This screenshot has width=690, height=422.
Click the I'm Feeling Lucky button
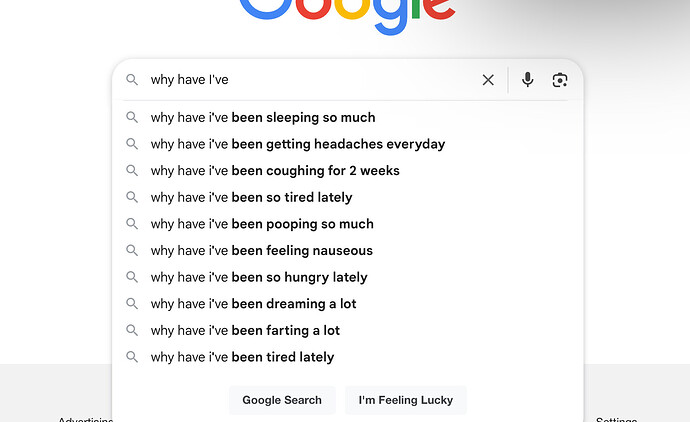406,400
